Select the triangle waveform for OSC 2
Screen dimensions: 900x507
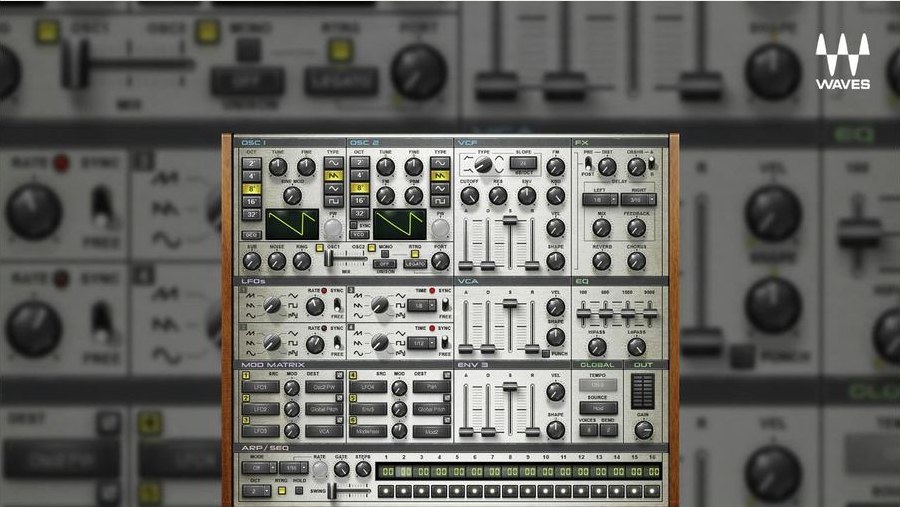[x=440, y=188]
